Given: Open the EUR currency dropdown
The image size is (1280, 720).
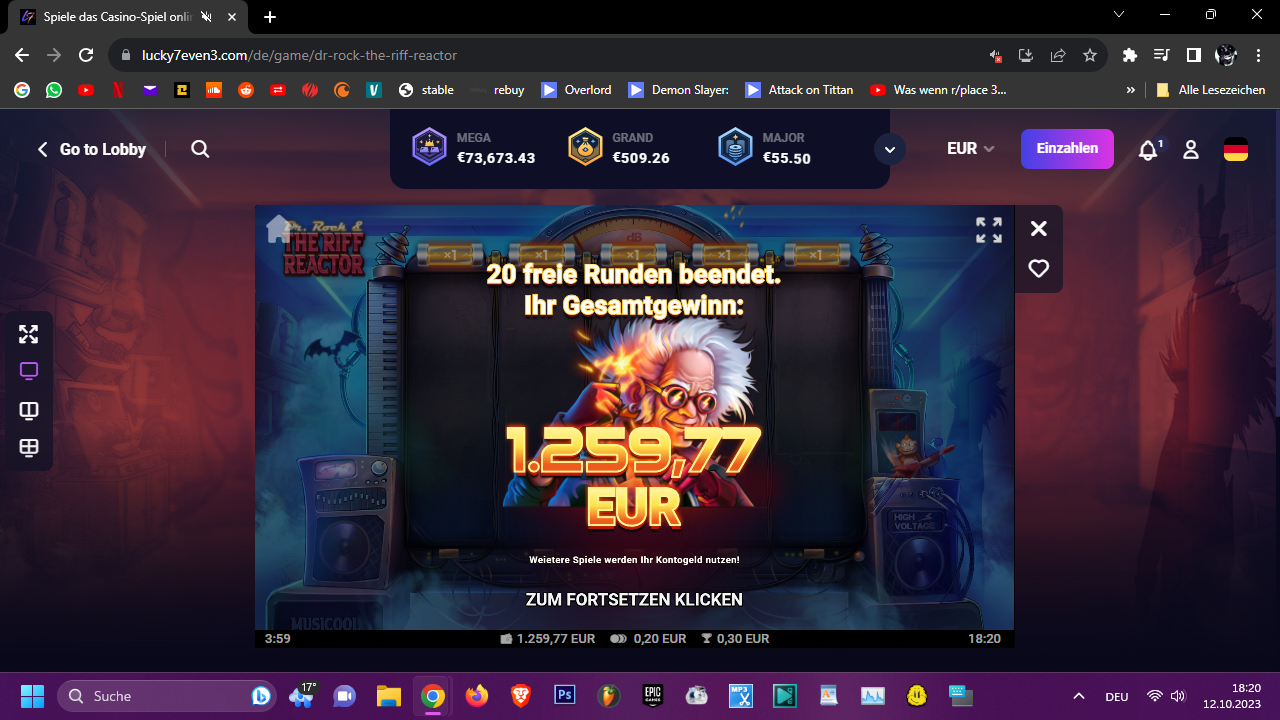Looking at the screenshot, I should click(971, 149).
